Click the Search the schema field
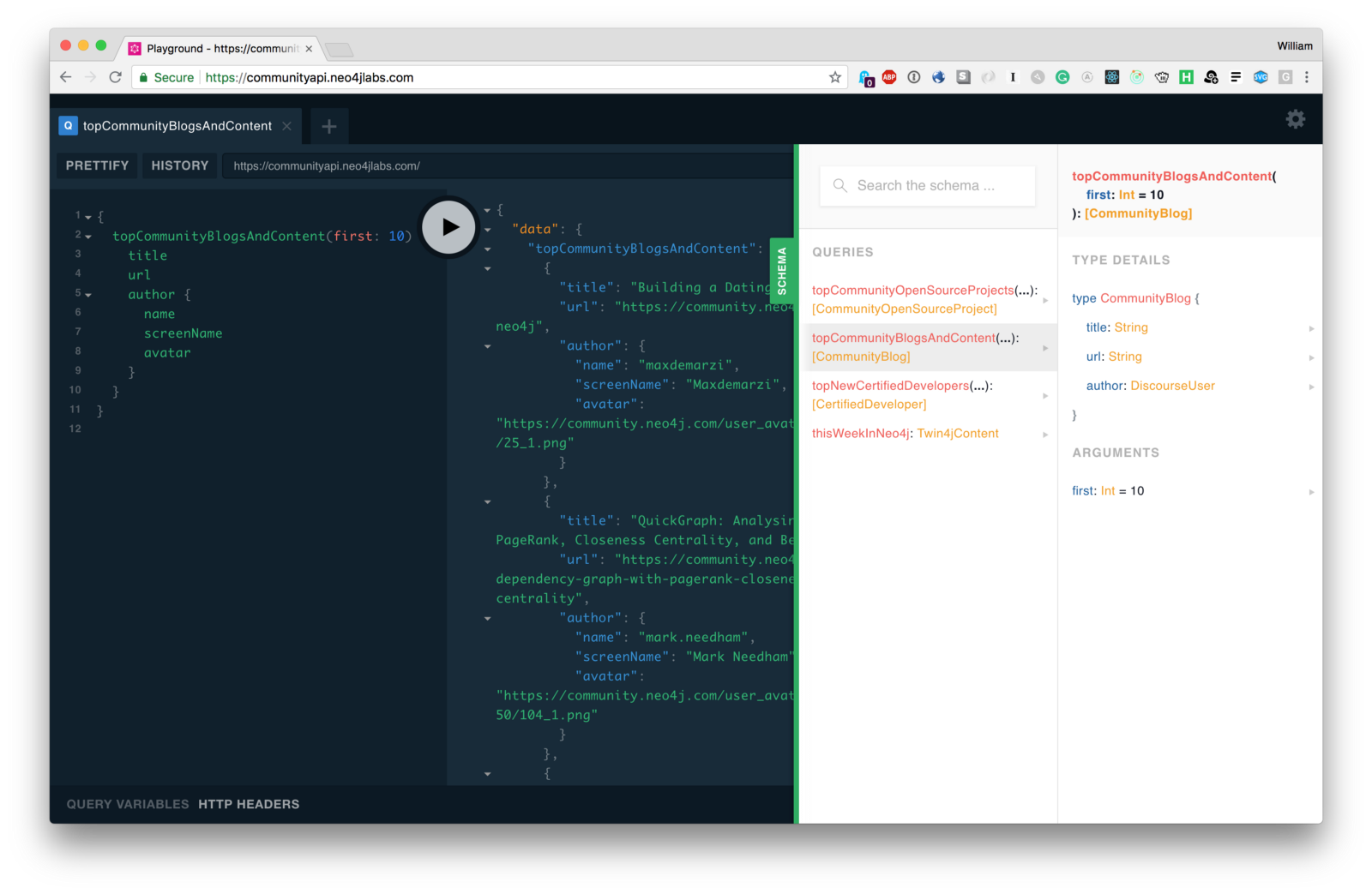Screen dimensions: 1372x894 tap(926, 185)
